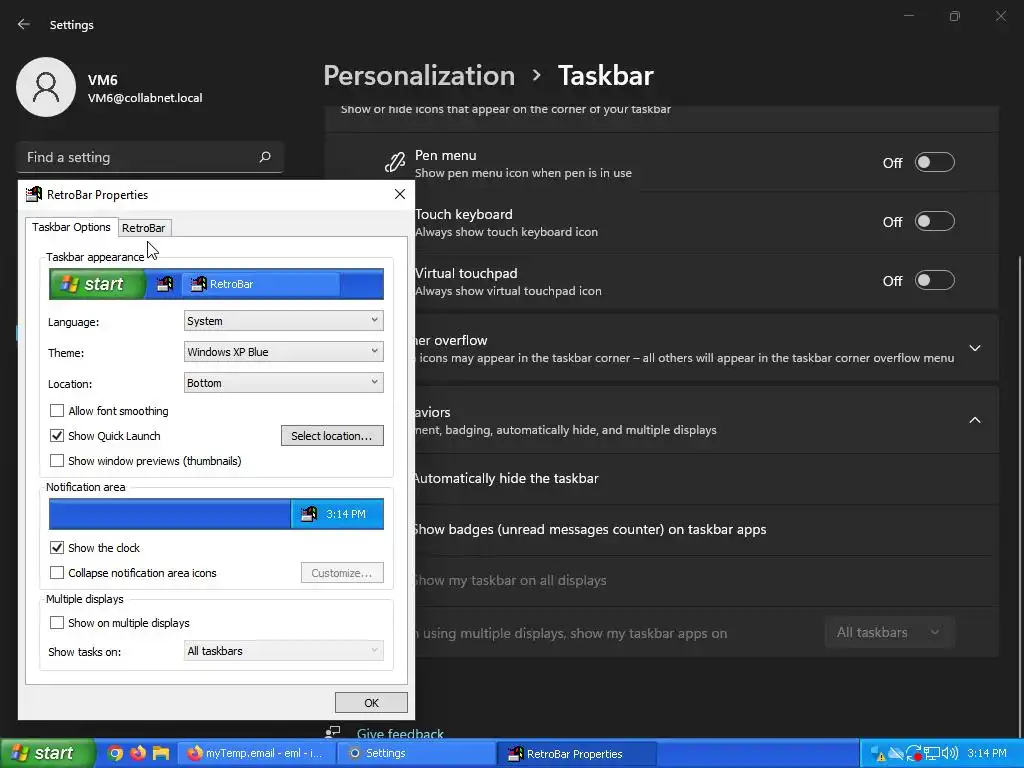Uncheck Show the clock
Image resolution: width=1024 pixels, height=768 pixels.
click(57, 547)
